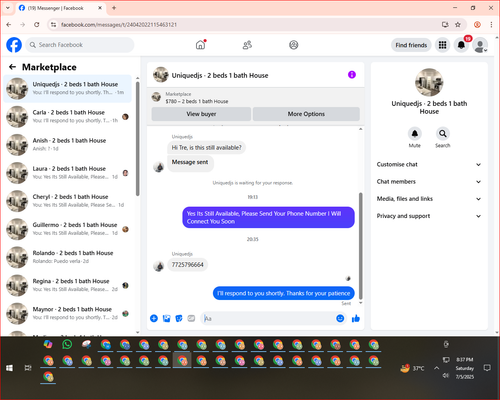Click the Aa message input field
500x400 pixels.
point(268,319)
